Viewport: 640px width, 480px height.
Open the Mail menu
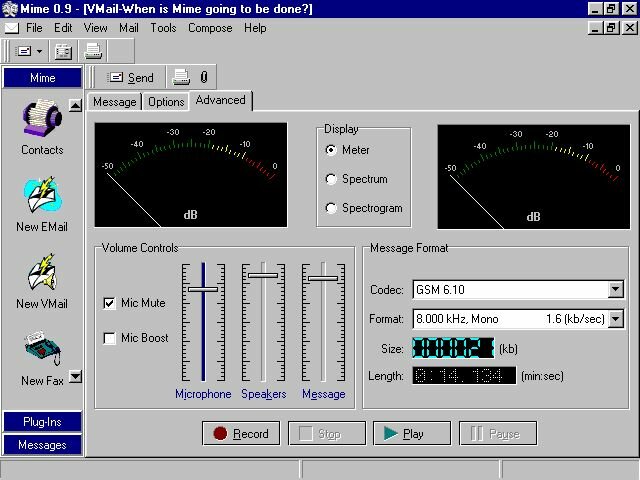[x=129, y=28]
